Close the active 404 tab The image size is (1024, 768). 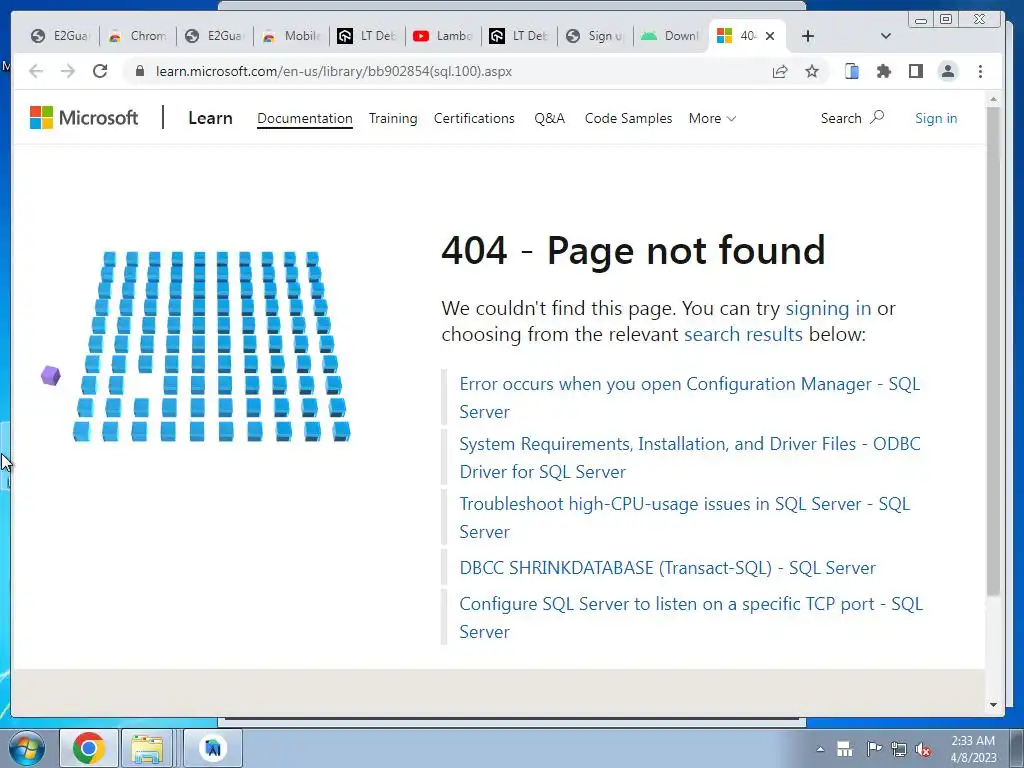point(770,36)
